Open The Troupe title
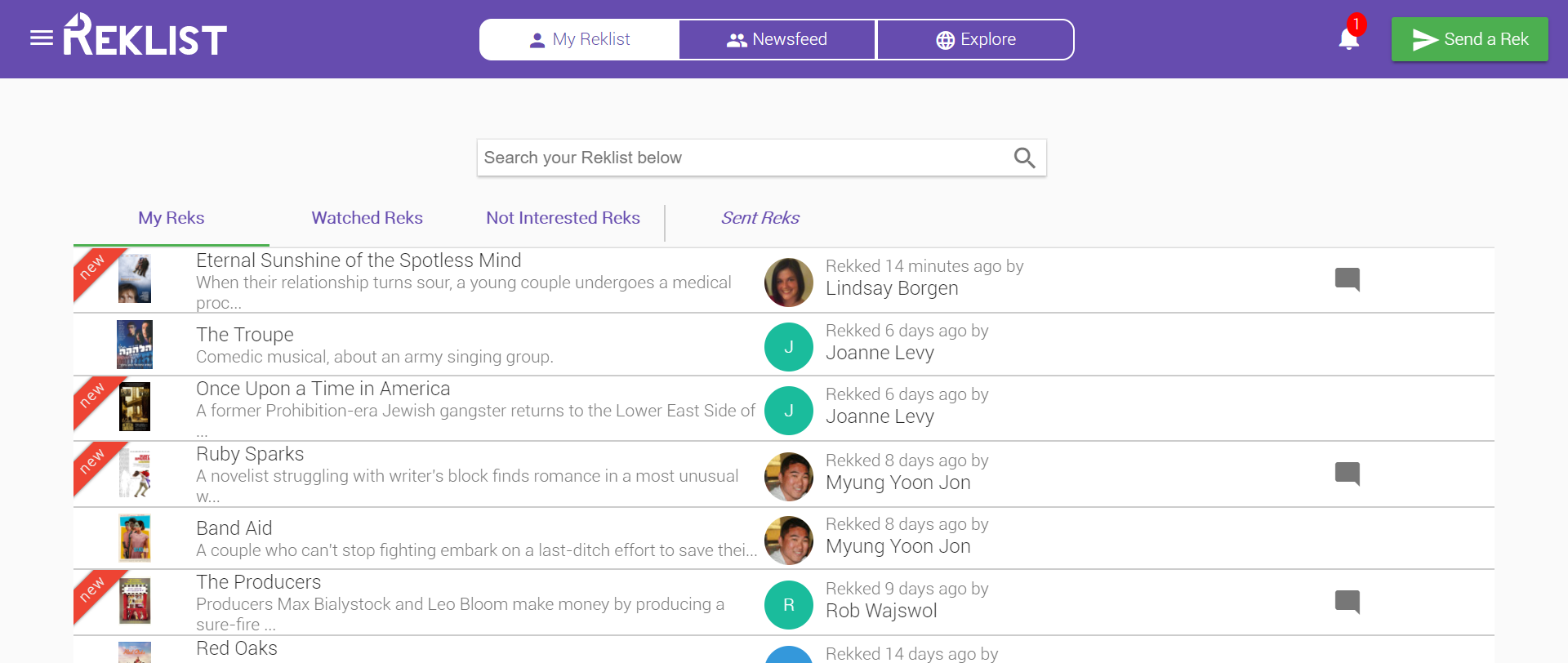Viewport: 1568px width, 663px height. tap(245, 335)
